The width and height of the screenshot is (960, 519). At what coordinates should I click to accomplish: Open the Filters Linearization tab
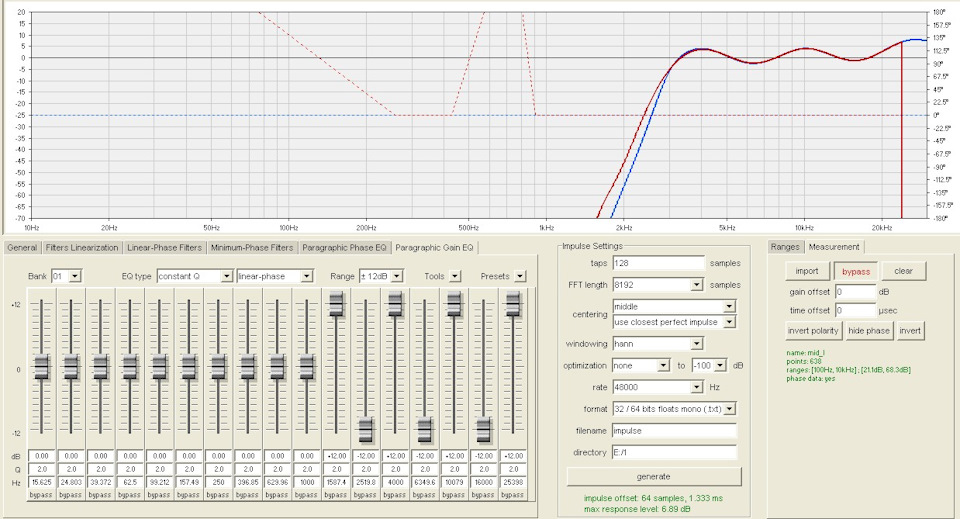pyautogui.click(x=82, y=248)
